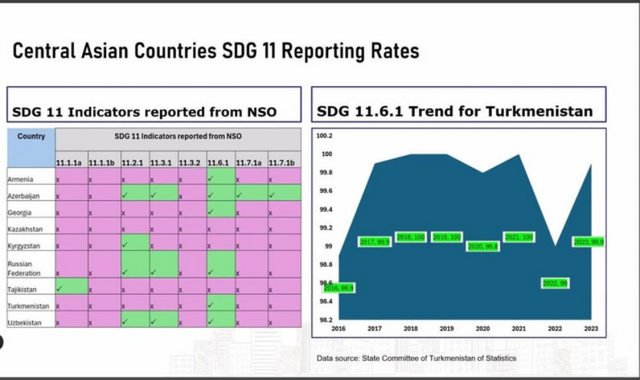
Task: Click Armenia's green 11.6.1 checkmark cell
Action: [x=221, y=176]
